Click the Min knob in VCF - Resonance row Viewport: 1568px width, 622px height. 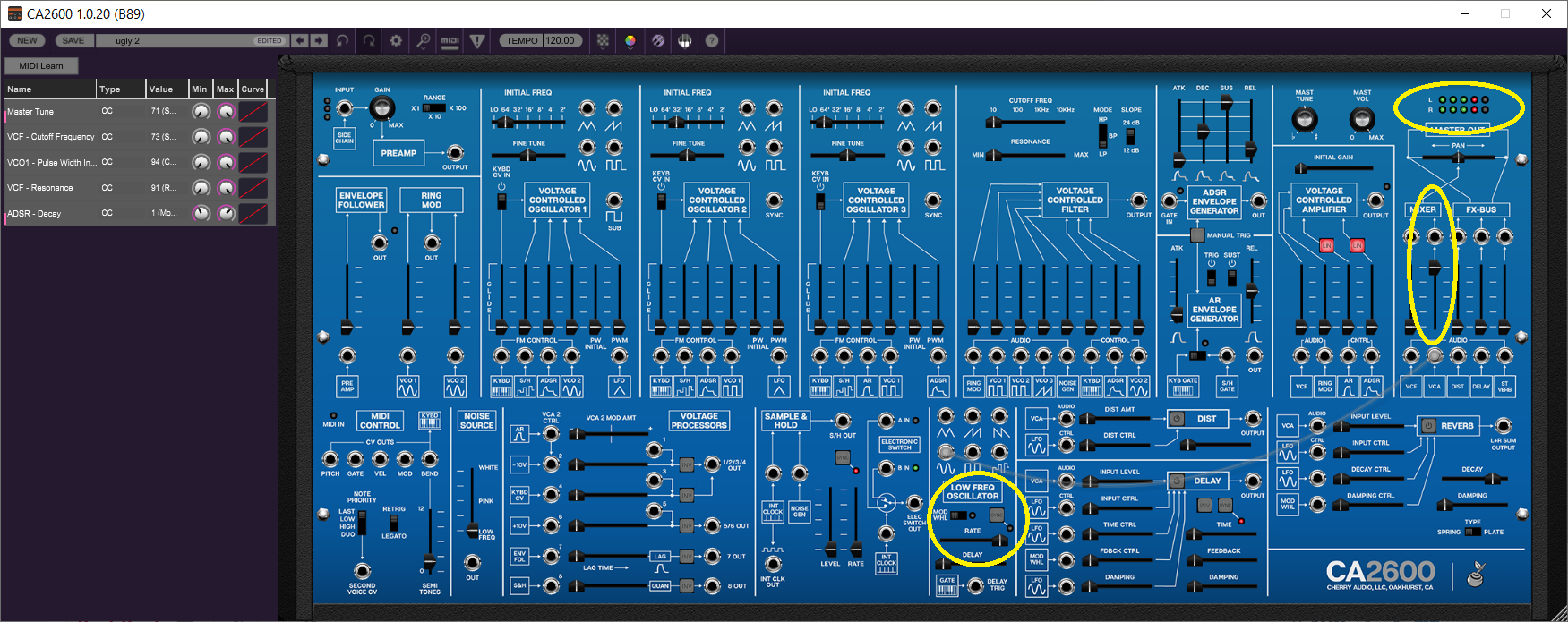(x=201, y=188)
